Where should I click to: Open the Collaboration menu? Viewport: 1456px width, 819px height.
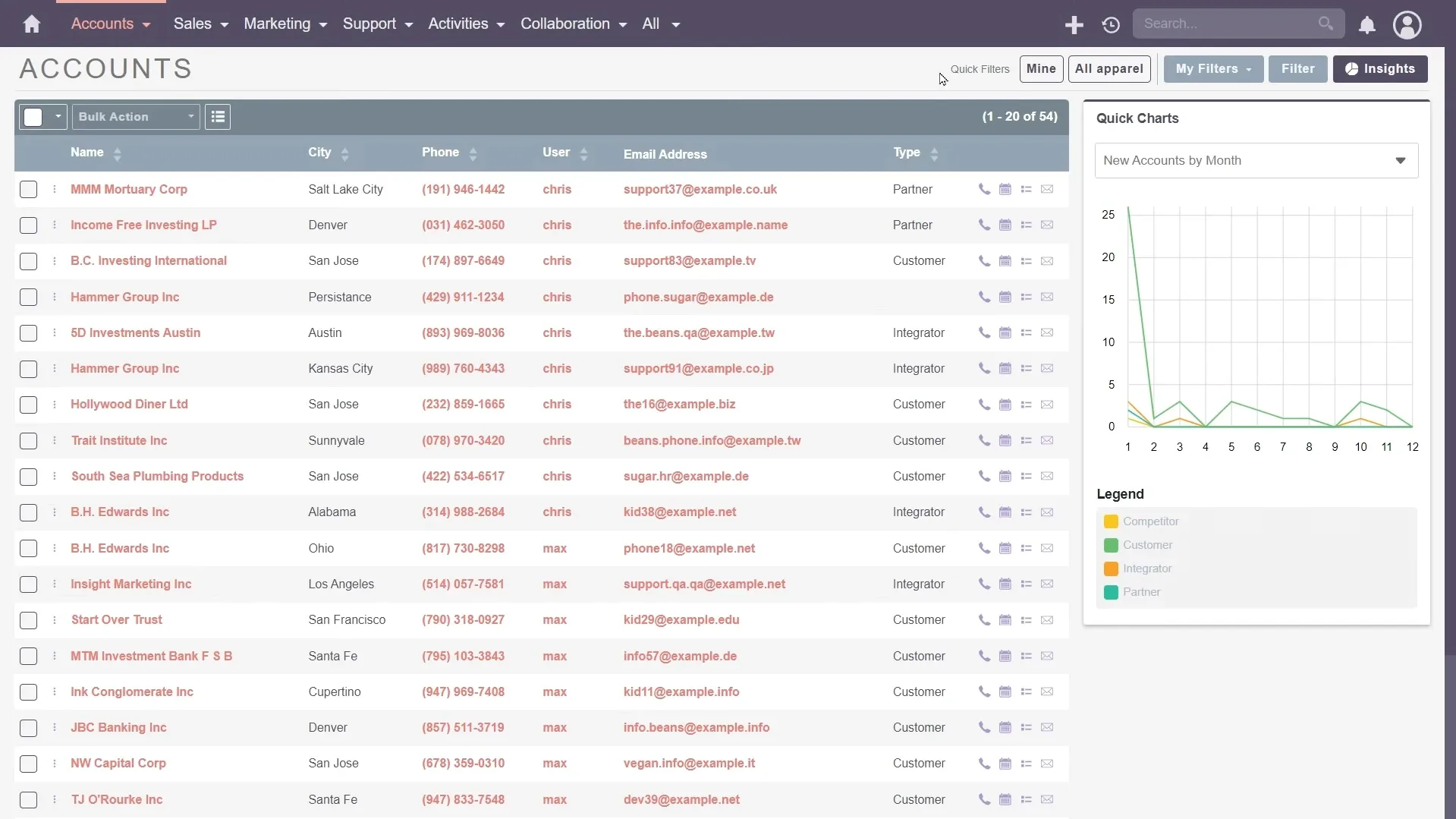coord(574,24)
